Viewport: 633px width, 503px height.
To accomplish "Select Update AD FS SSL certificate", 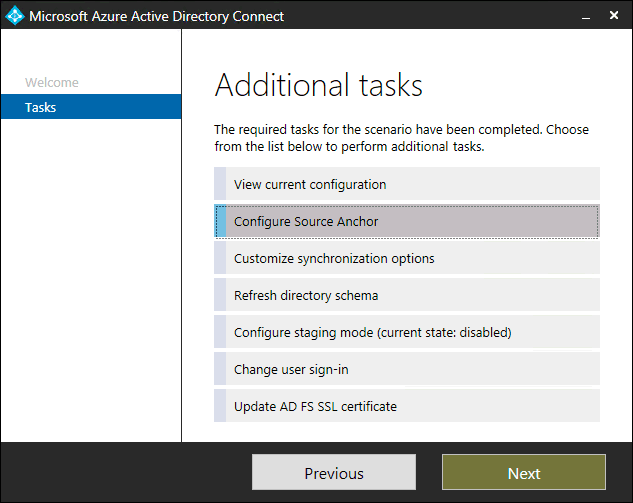I will point(407,406).
